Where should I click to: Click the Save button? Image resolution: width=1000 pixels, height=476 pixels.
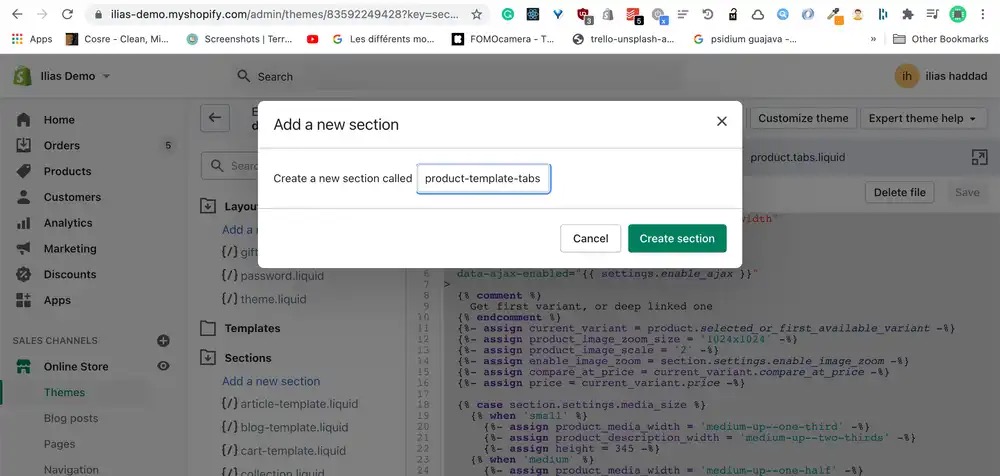(967, 192)
